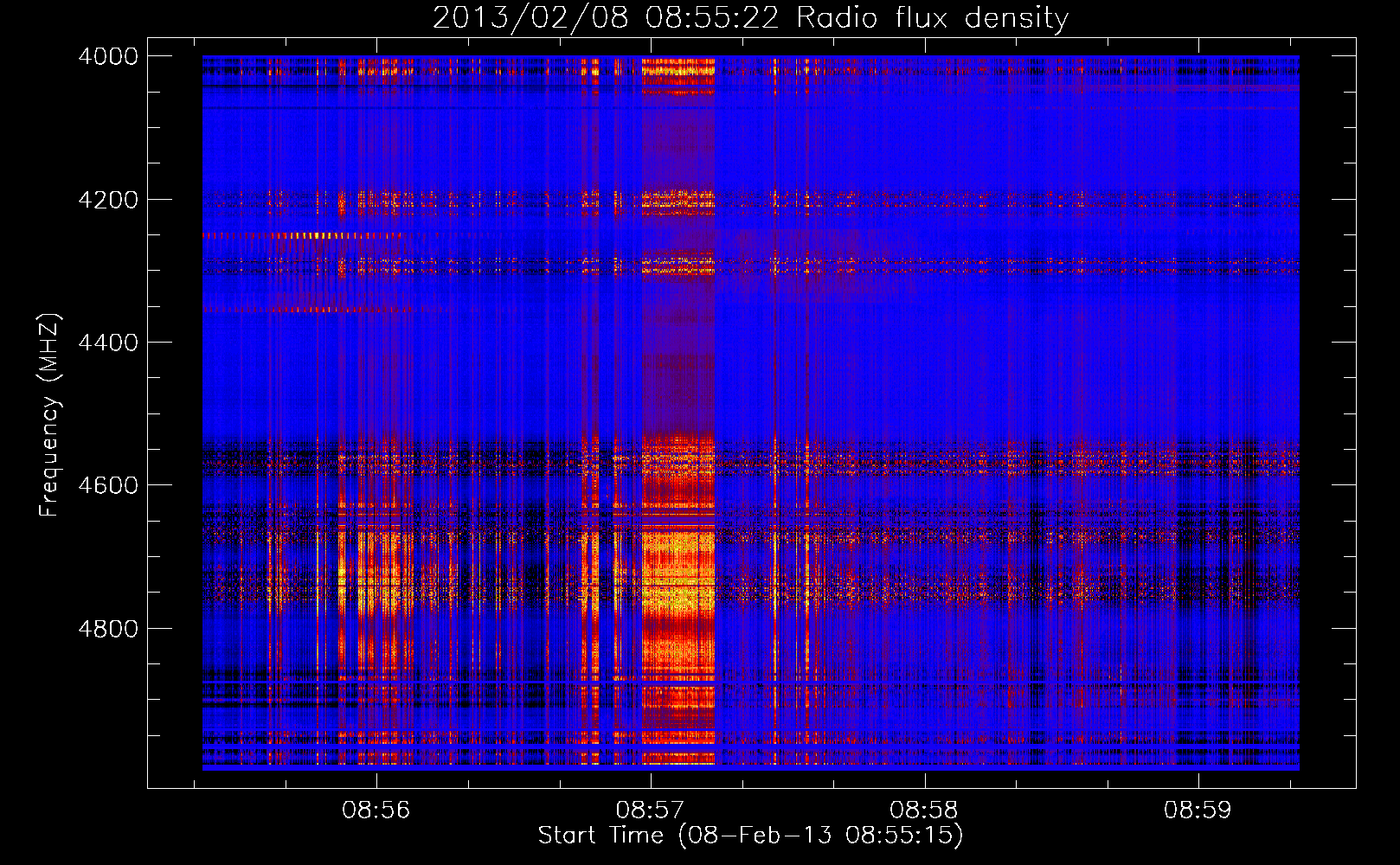Click the plot title 2013/02/08 08:55:22 Radio flux density

(750, 18)
